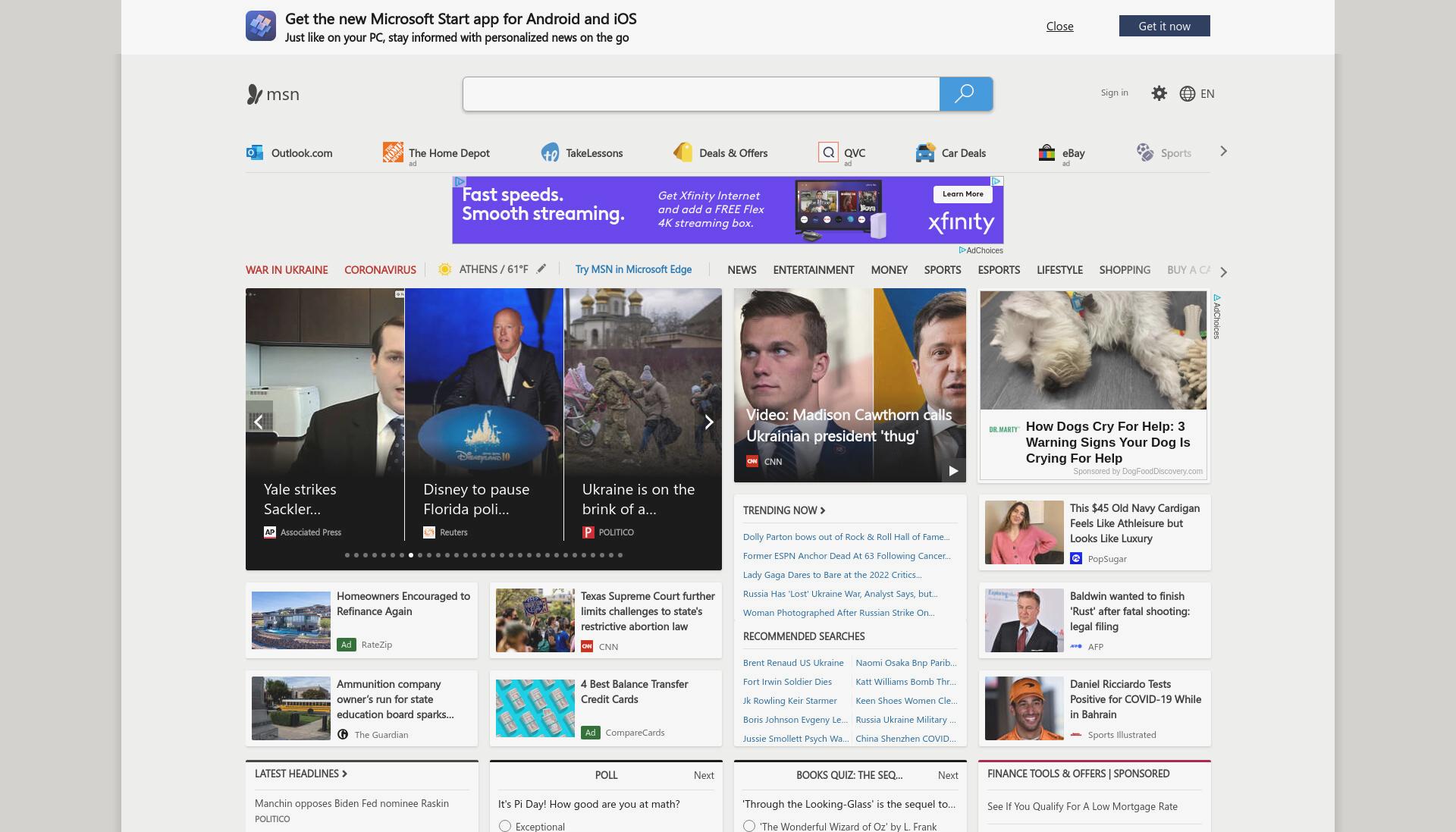Click the POLITICO icon under Ukraine story
The width and height of the screenshot is (1456, 832).
tap(588, 532)
